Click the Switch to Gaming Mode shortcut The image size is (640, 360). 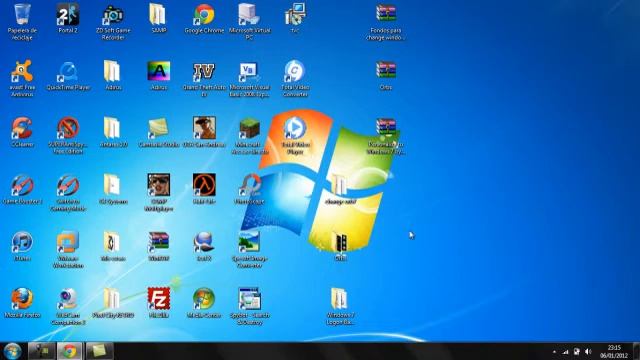pos(68,185)
